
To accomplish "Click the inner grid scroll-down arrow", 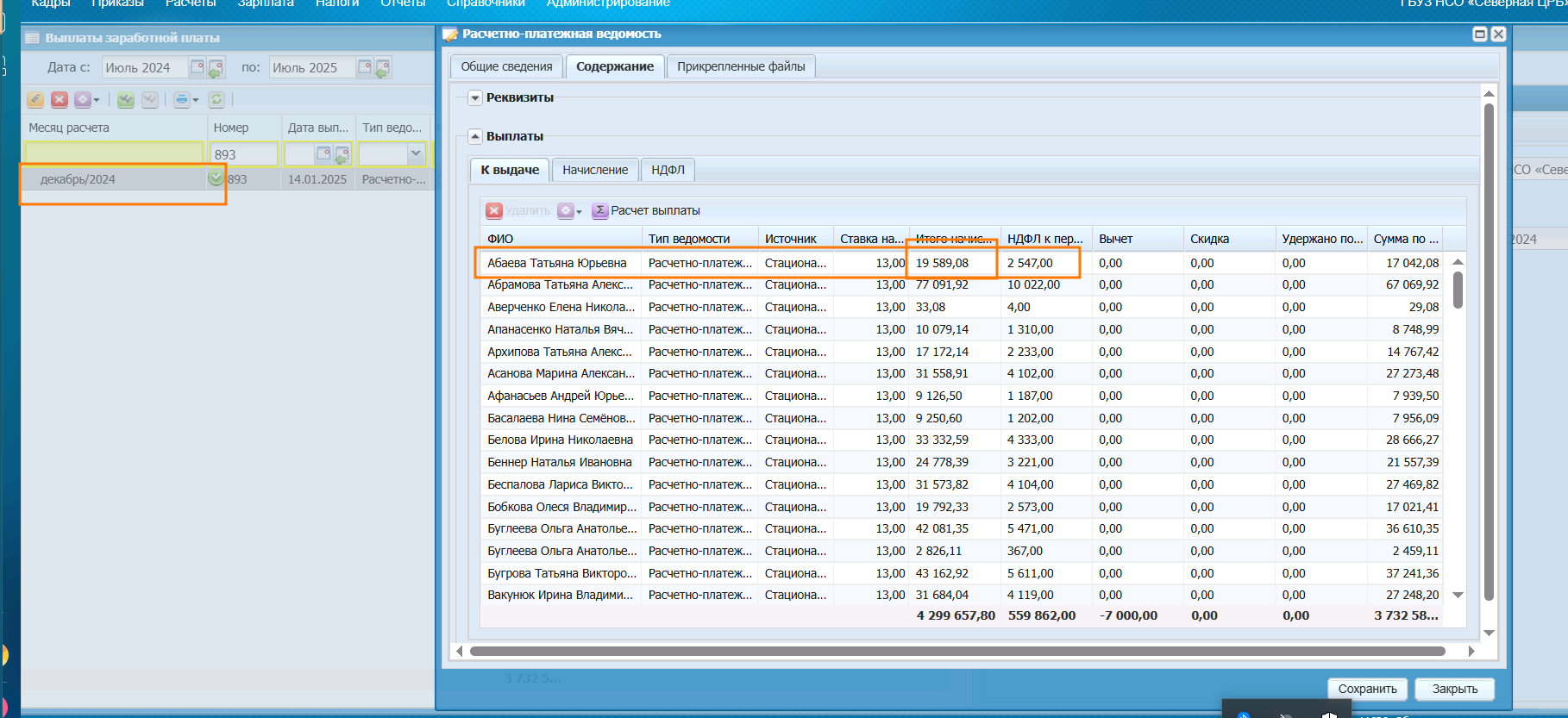I will [1458, 595].
